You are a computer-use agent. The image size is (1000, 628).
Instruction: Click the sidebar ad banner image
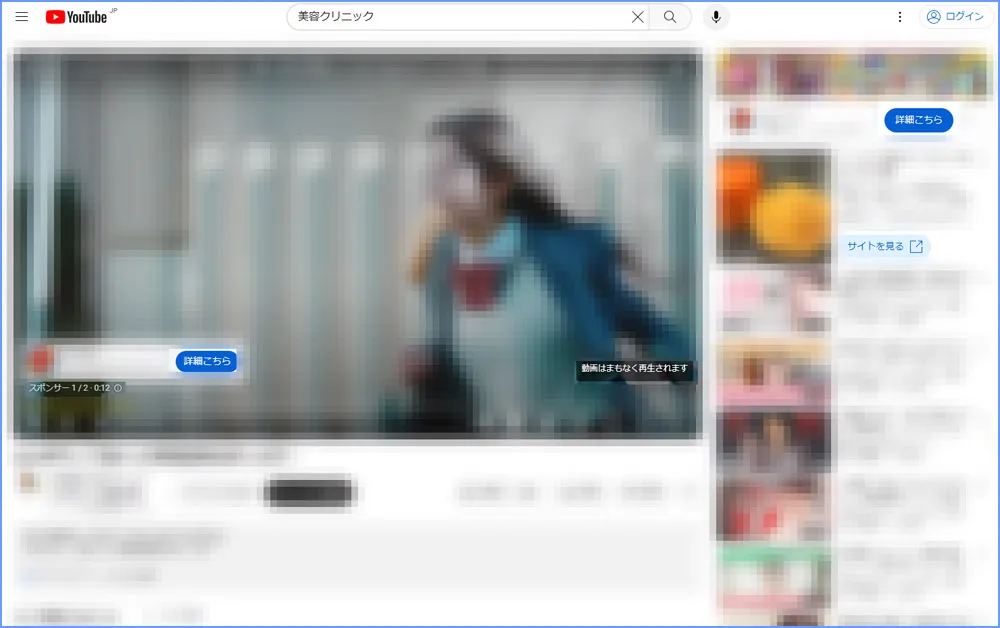coord(854,75)
